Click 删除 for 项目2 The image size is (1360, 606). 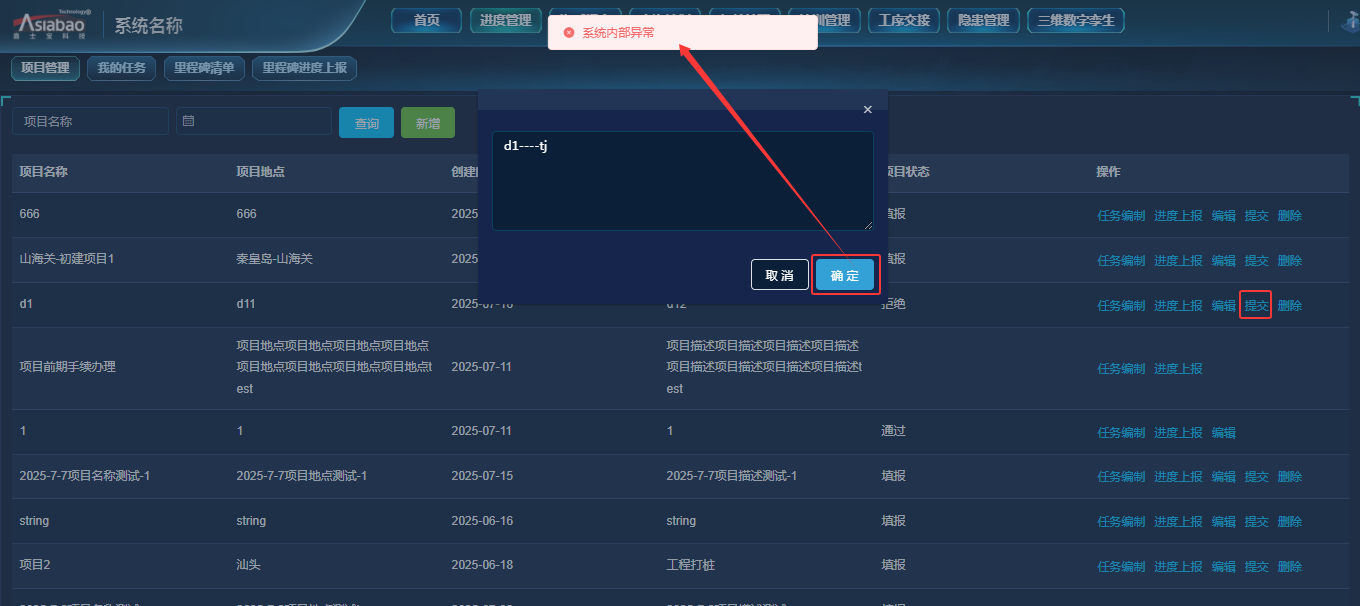[x=1290, y=567]
